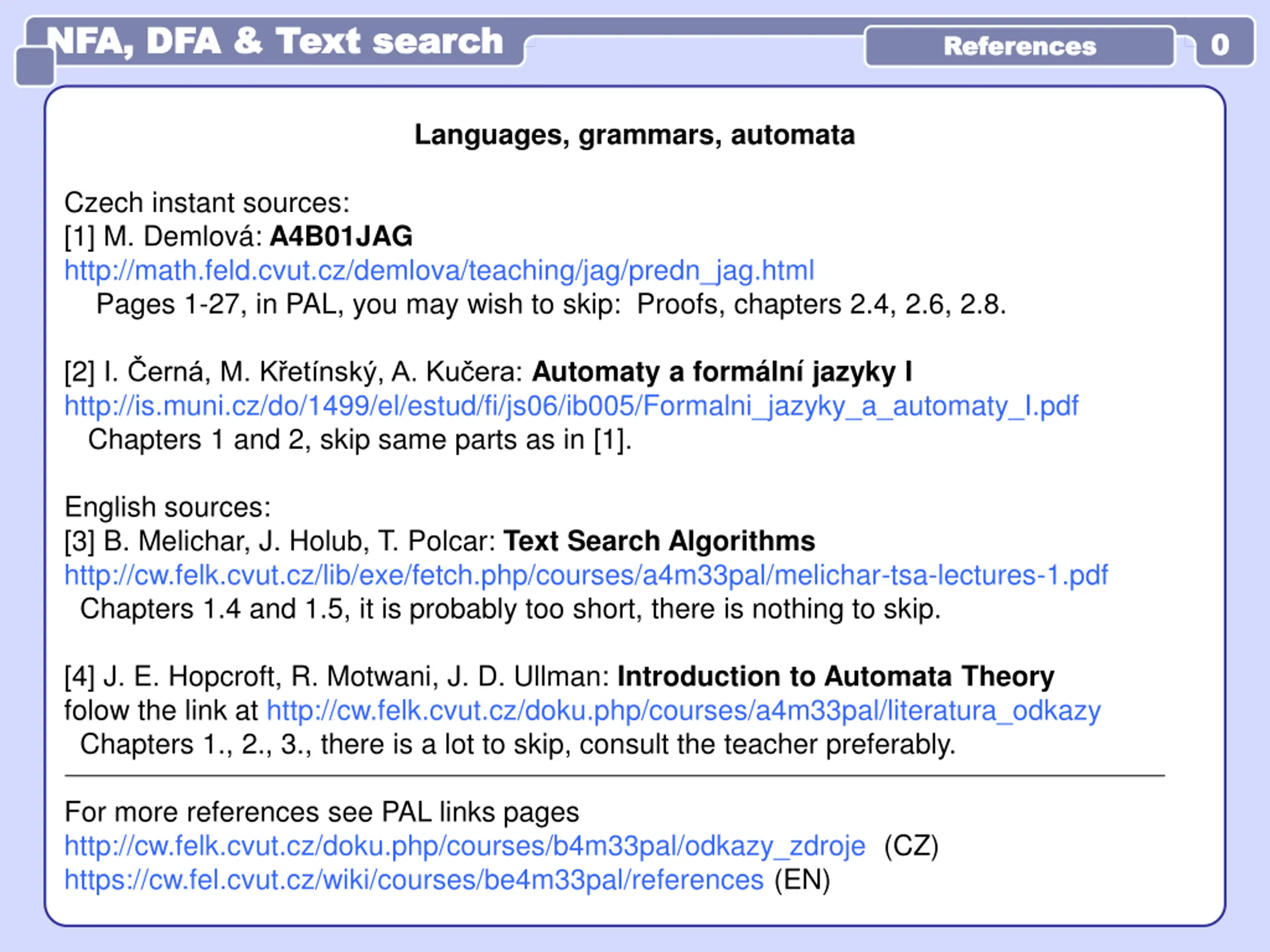Click the slide number 0 box
Screen dimensions: 1270x952
click(1220, 45)
